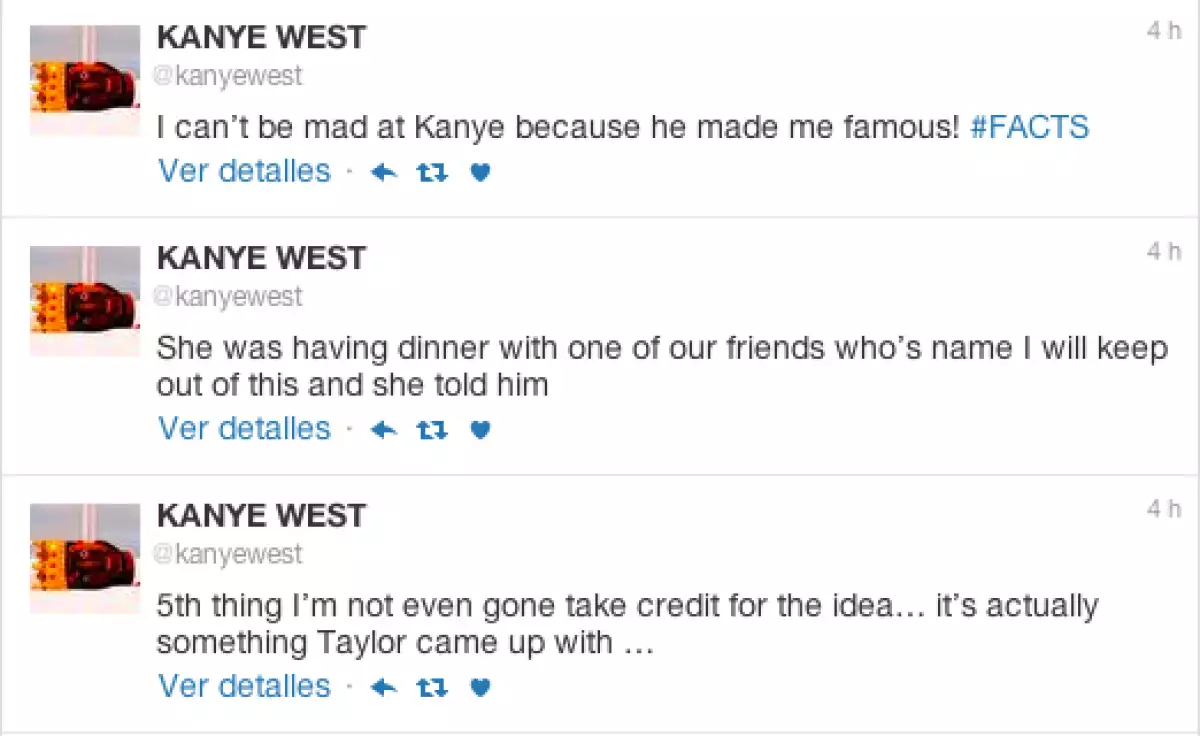Click Kanye West's avatar on the bottom tweet
This screenshot has height=736, width=1200.
coord(85,557)
